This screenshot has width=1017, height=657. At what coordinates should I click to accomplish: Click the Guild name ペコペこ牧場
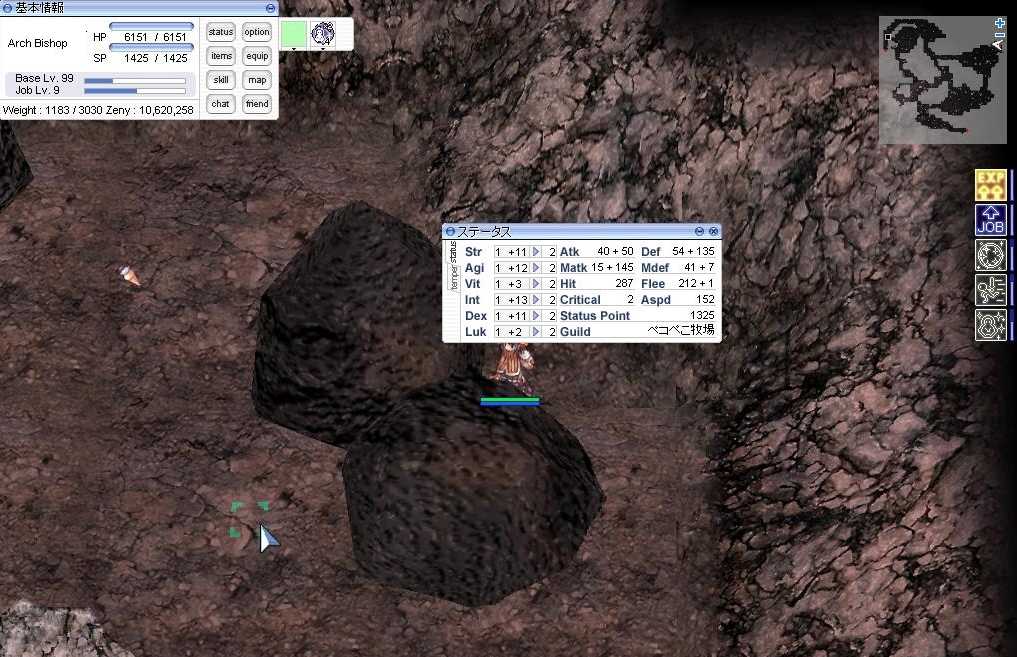pos(681,330)
